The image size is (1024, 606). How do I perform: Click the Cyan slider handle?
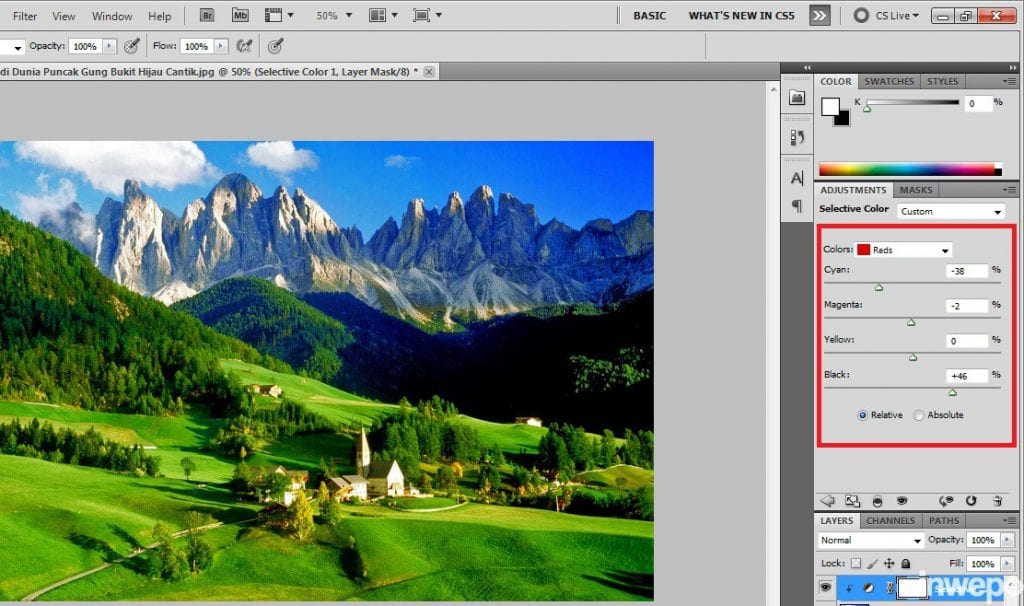coord(879,287)
